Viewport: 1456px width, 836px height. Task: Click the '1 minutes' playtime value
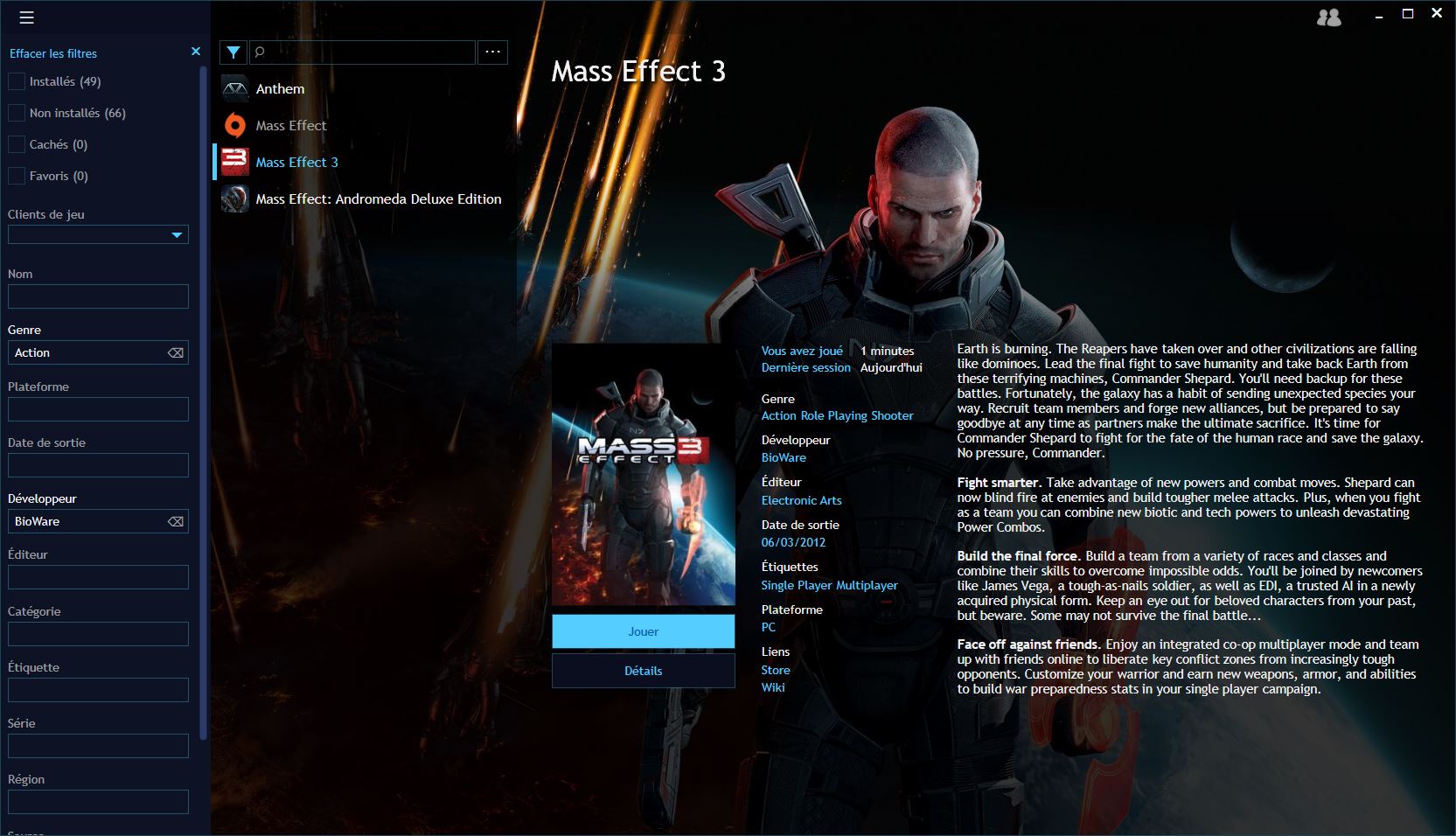click(887, 351)
